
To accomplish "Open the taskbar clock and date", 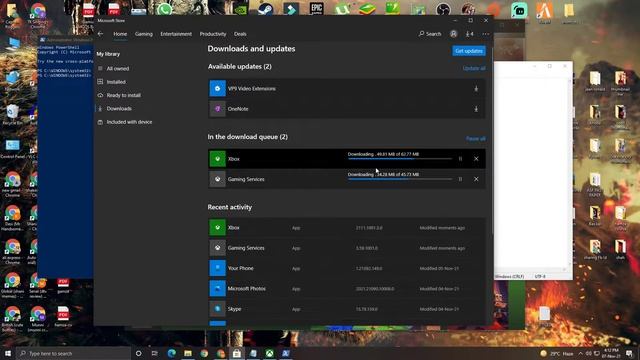I will tap(611, 353).
